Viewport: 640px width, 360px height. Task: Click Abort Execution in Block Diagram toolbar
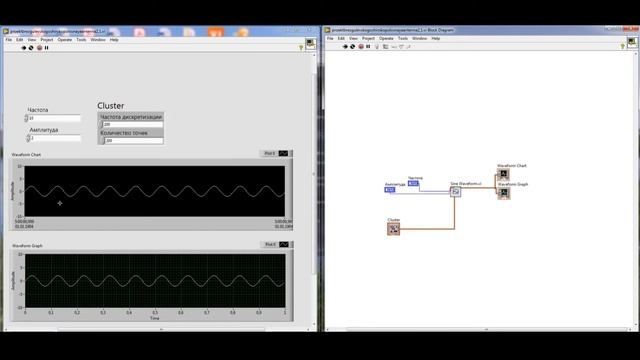pyautogui.click(x=361, y=47)
